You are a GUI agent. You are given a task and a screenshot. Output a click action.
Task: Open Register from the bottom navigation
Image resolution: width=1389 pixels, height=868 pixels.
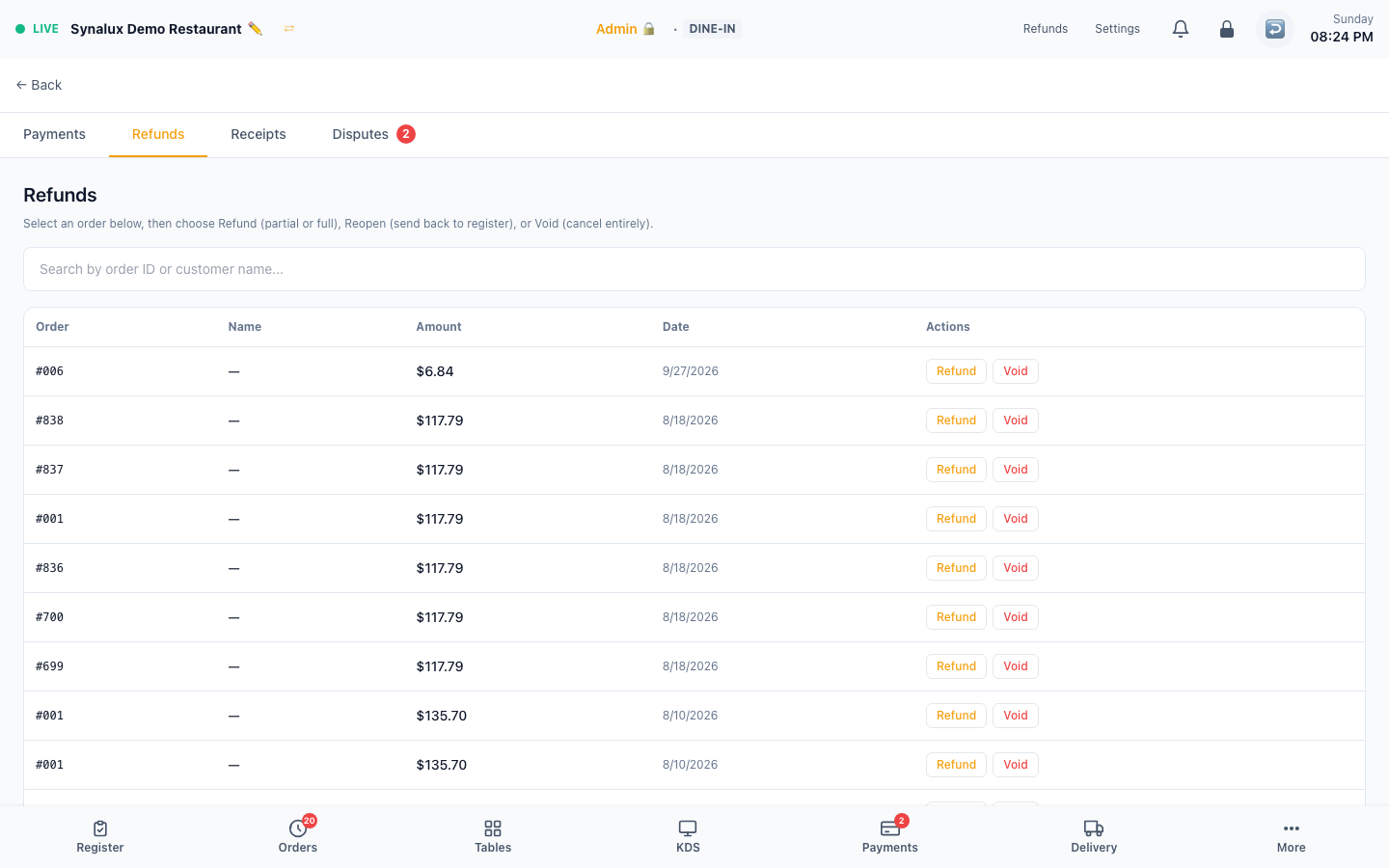(x=100, y=836)
